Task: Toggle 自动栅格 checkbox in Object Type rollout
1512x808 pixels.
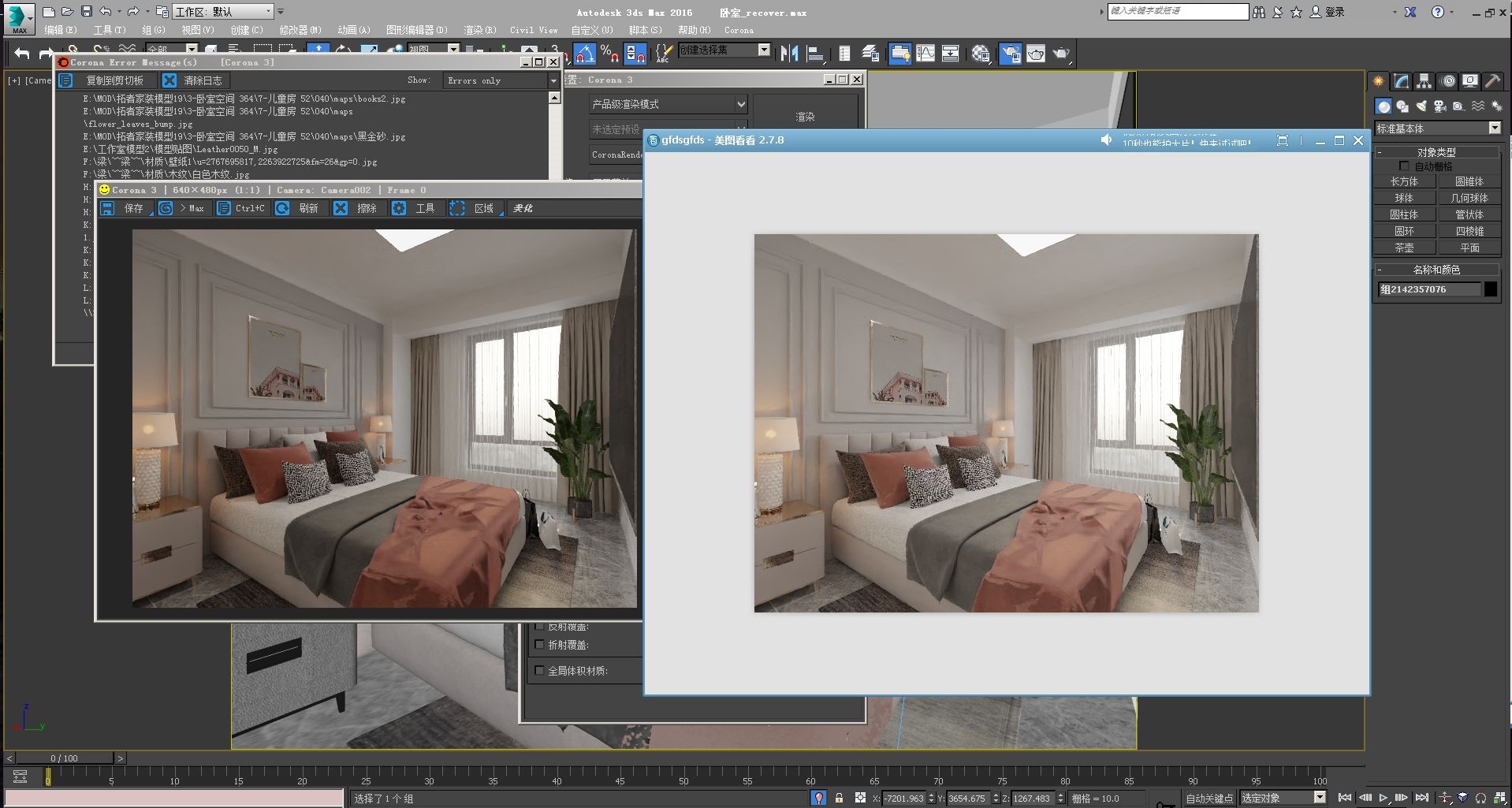Action: (x=1404, y=166)
